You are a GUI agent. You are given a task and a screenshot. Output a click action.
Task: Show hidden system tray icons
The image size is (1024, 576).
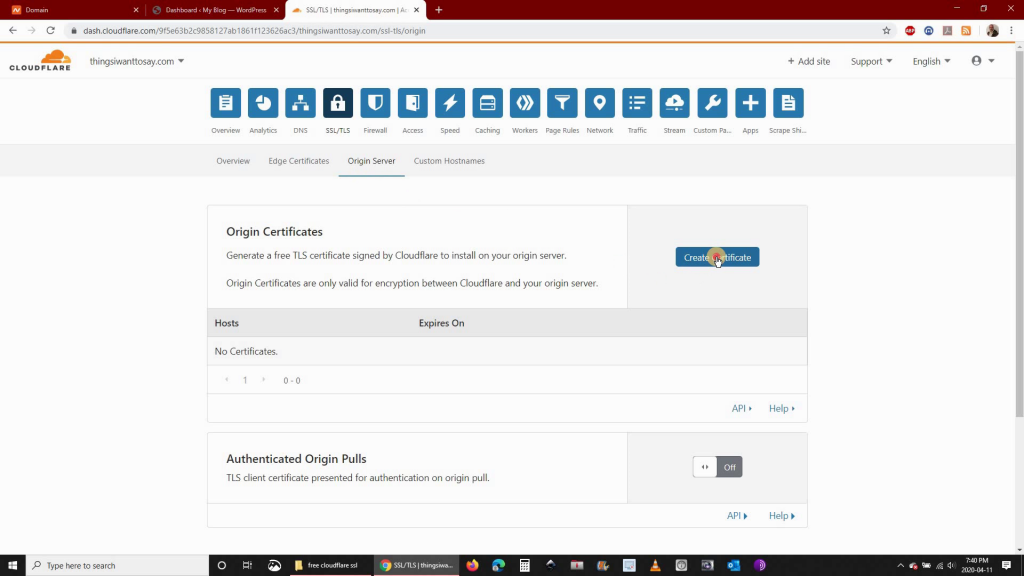click(901, 566)
